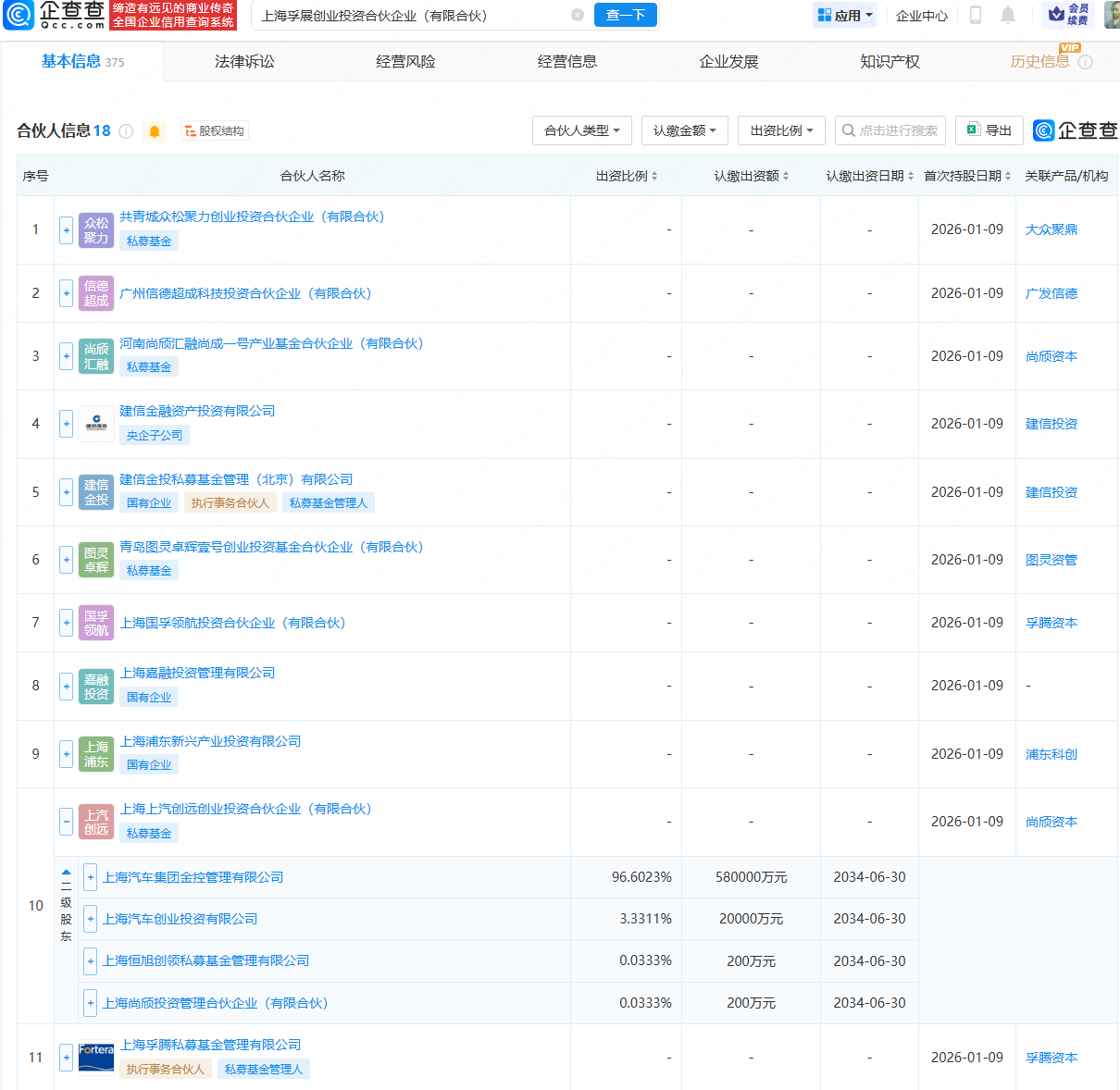Expand the 共青城众松聚力 partner row
1120x1090 pixels.
point(66,229)
